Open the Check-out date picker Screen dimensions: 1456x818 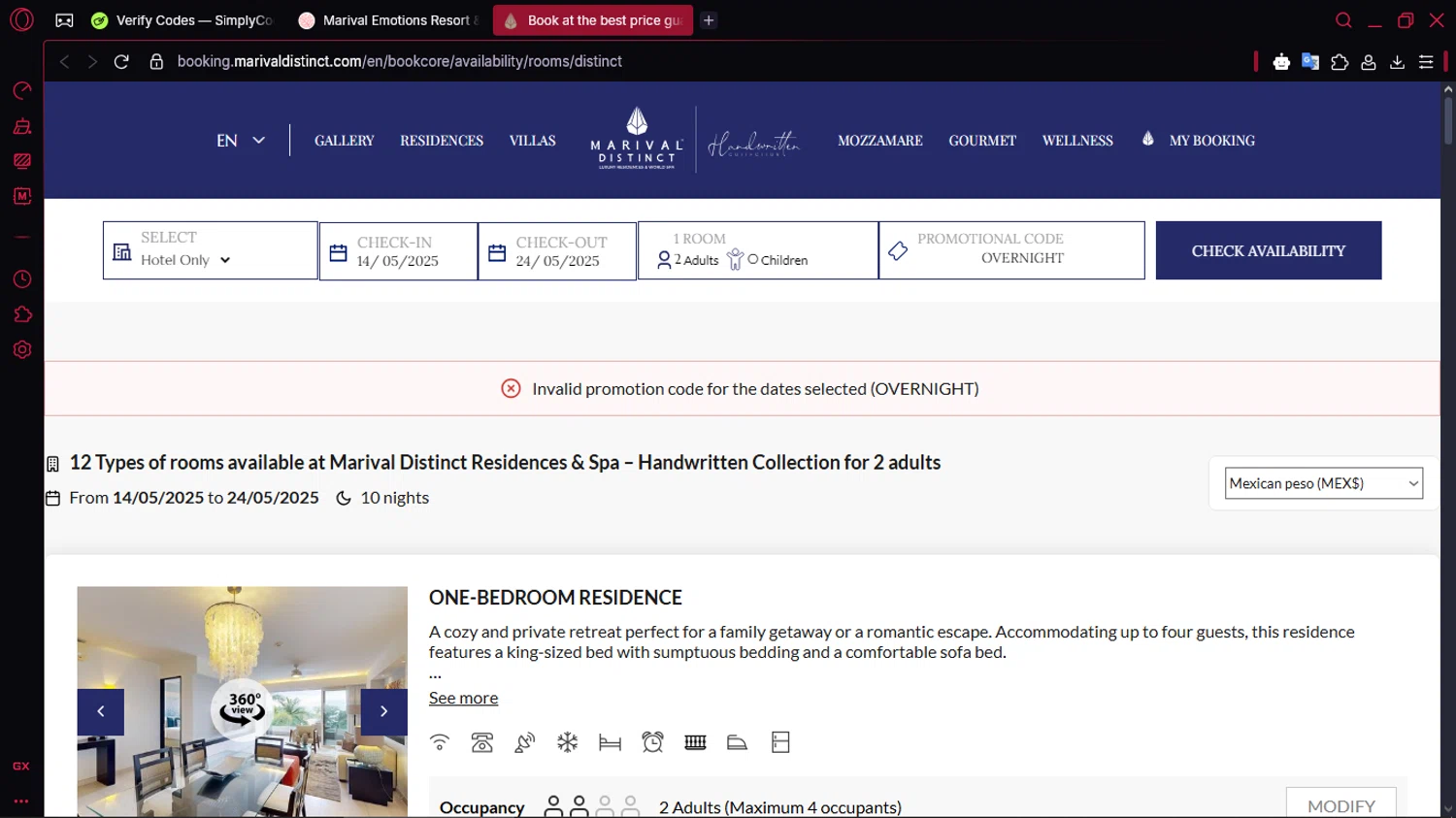coord(557,251)
